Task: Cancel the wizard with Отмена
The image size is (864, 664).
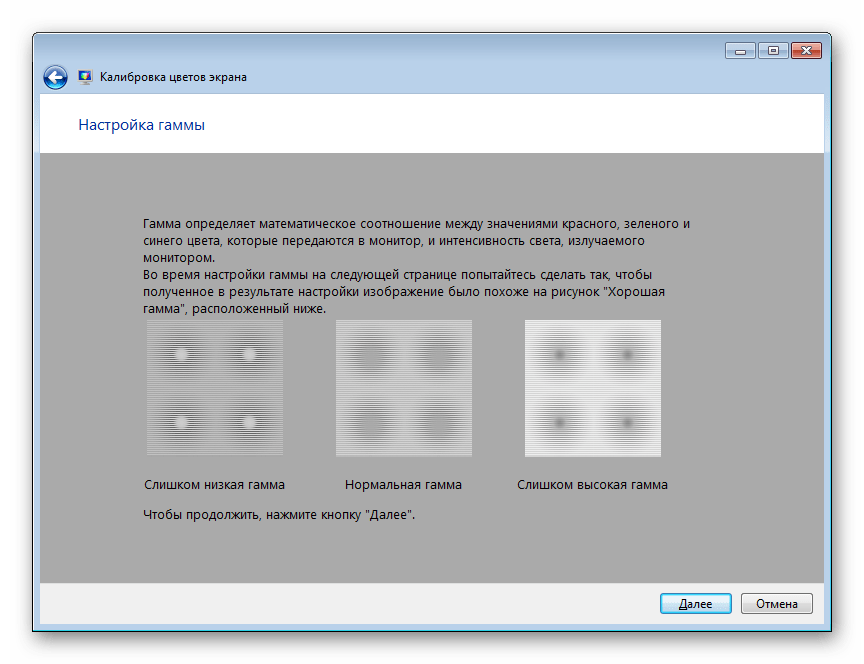Action: coord(776,603)
